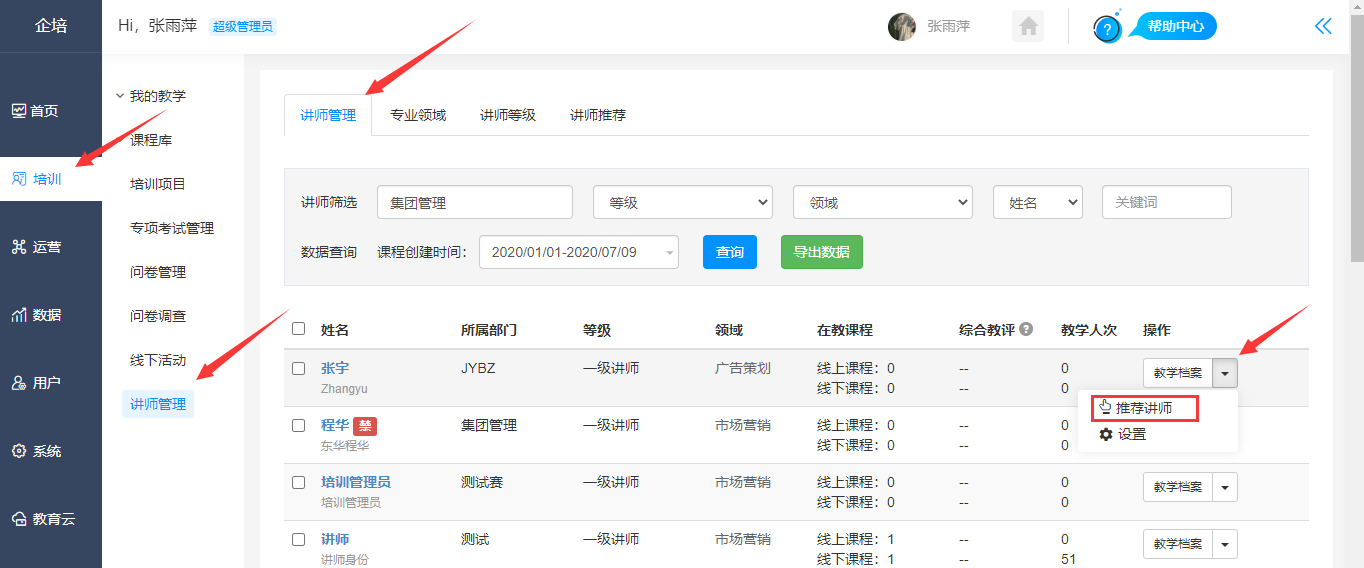Click the 集团管理 department filter field
The height and width of the screenshot is (568, 1364).
[475, 202]
